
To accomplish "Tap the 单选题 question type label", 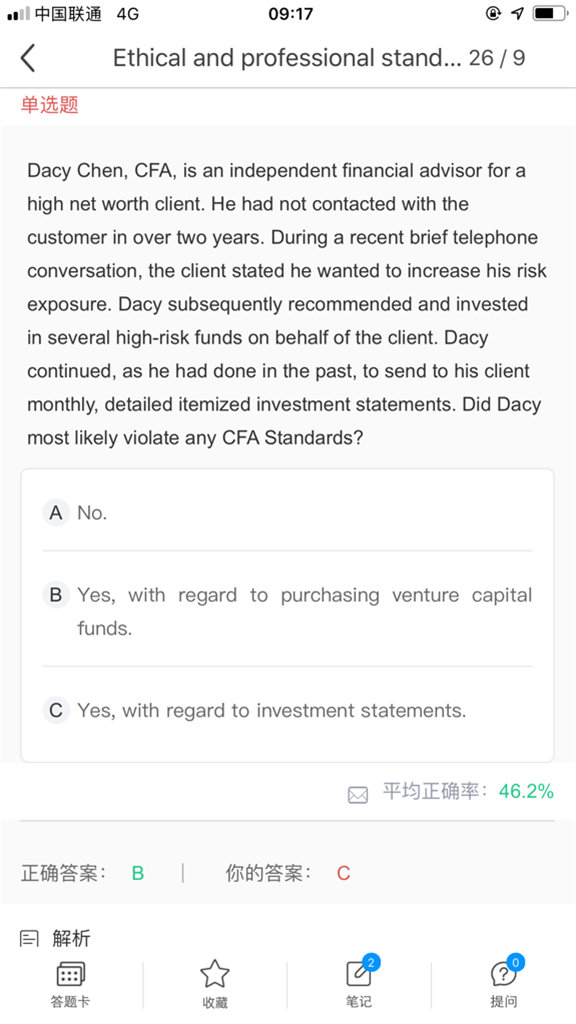I will (x=50, y=104).
